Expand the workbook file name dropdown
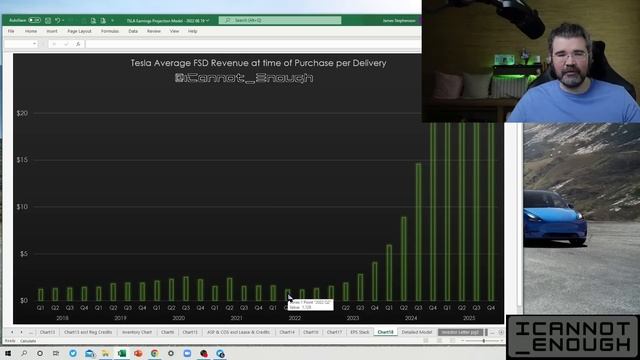Image resolution: width=640 pixels, height=360 pixels. coord(208,20)
